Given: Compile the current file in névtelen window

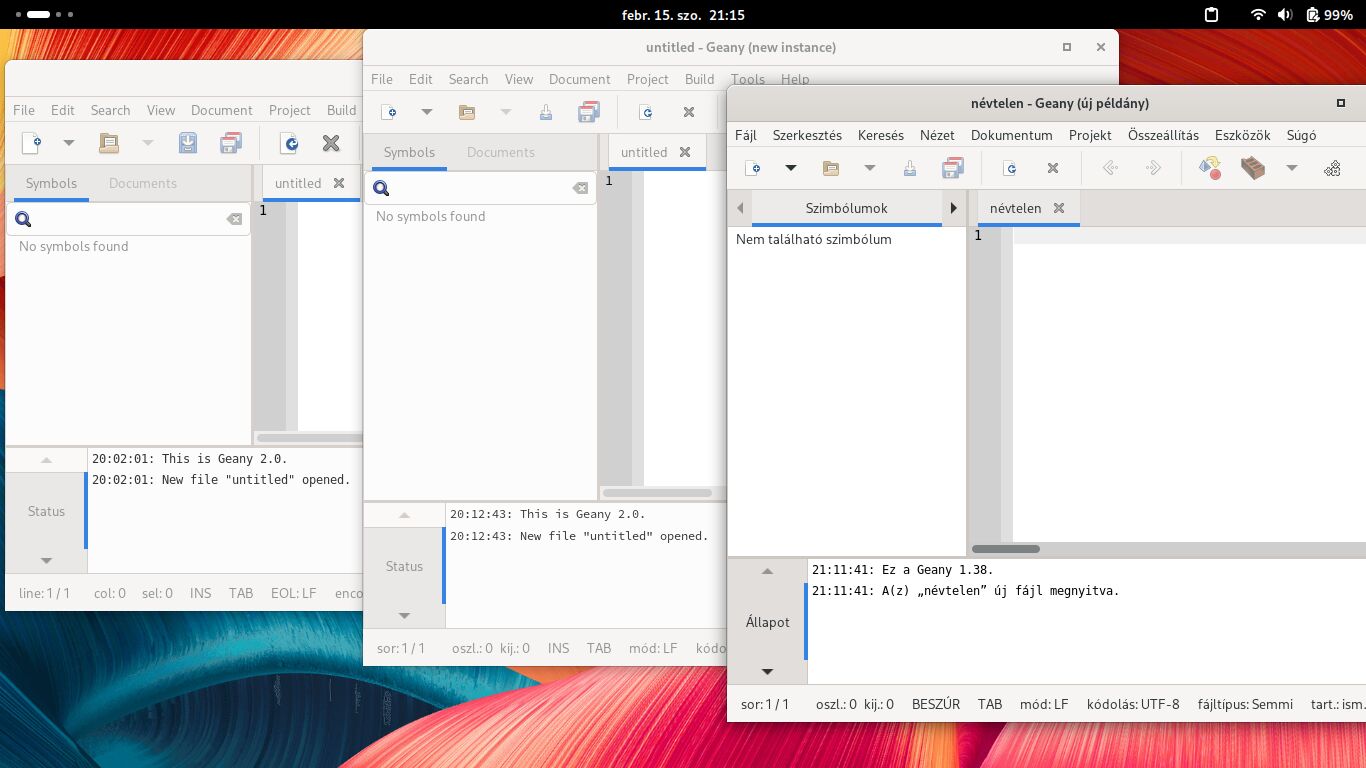Looking at the screenshot, I should pyautogui.click(x=1210, y=168).
